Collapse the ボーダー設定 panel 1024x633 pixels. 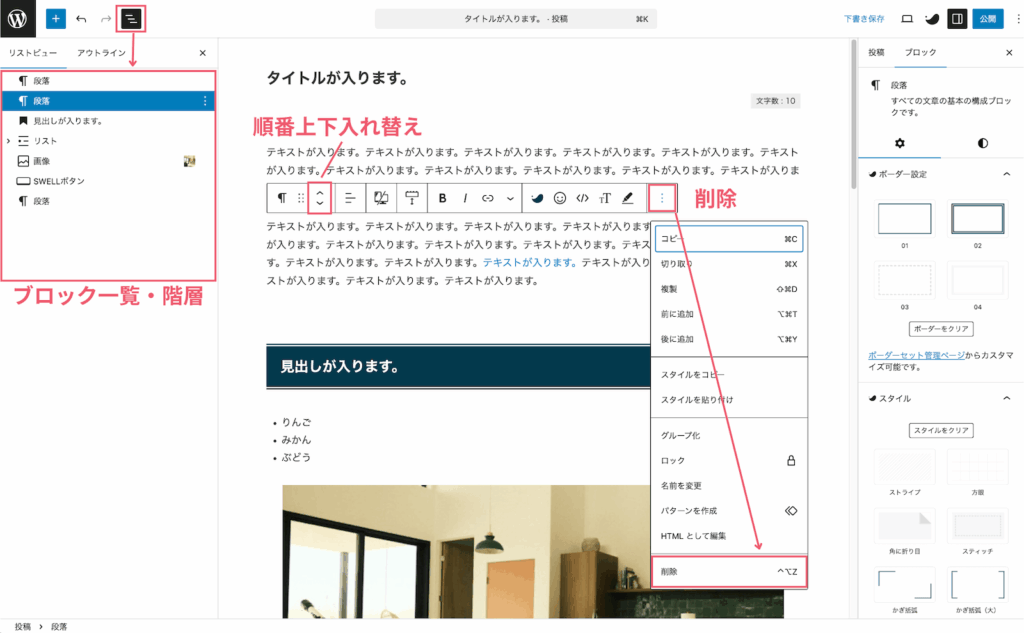tap(1006, 174)
